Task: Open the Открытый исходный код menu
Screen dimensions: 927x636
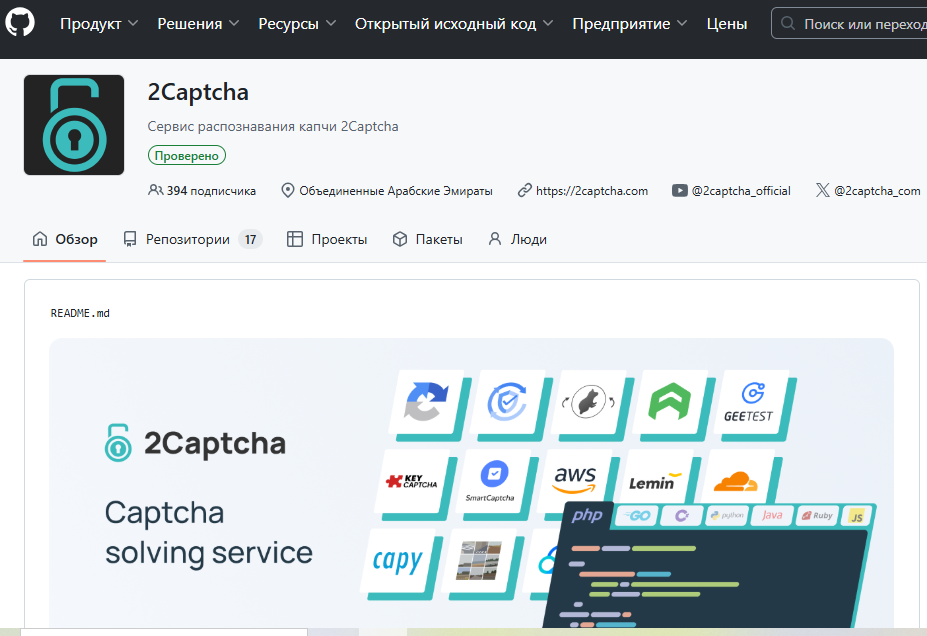Action: click(445, 23)
